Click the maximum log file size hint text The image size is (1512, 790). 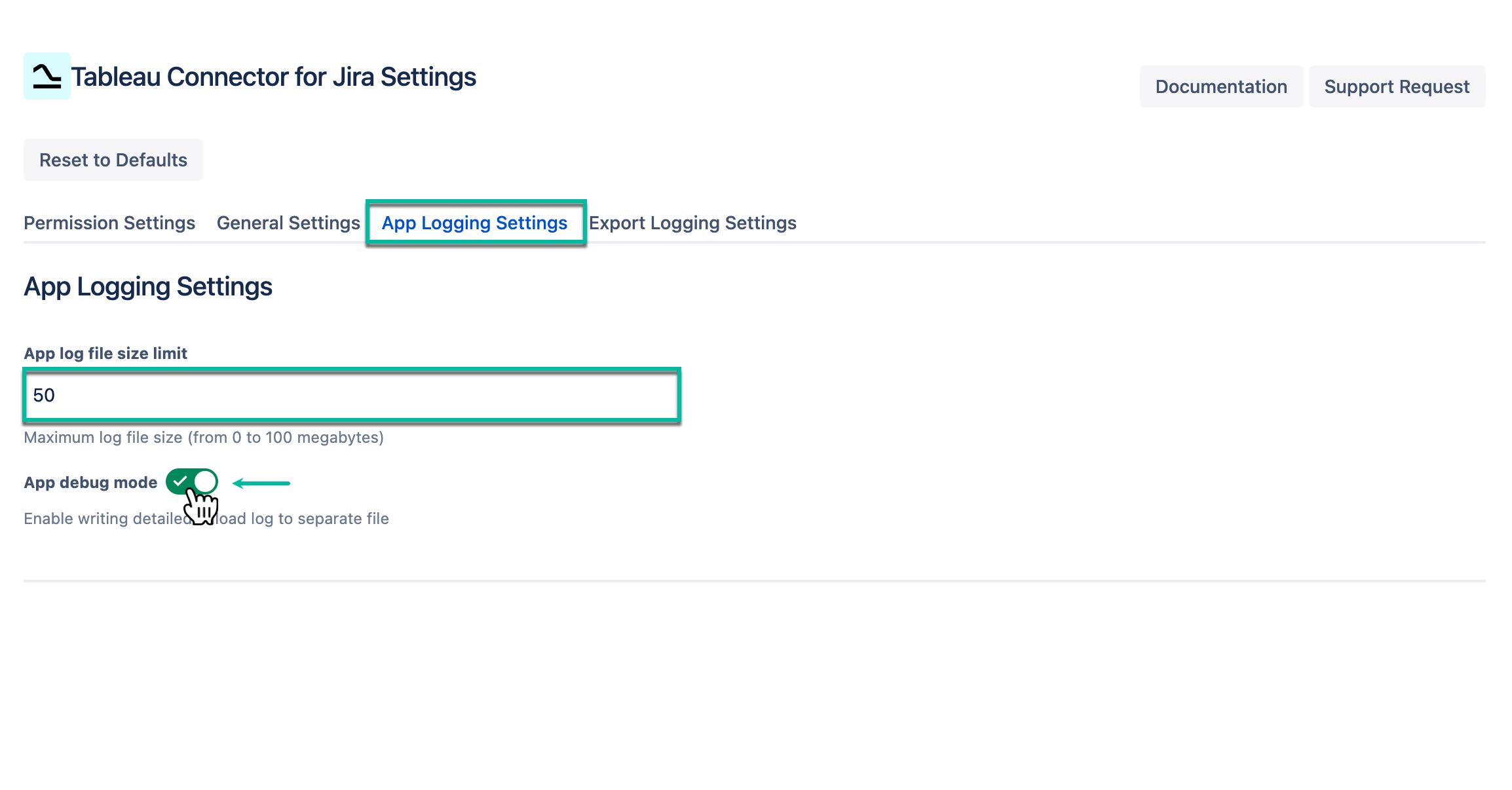pos(204,437)
